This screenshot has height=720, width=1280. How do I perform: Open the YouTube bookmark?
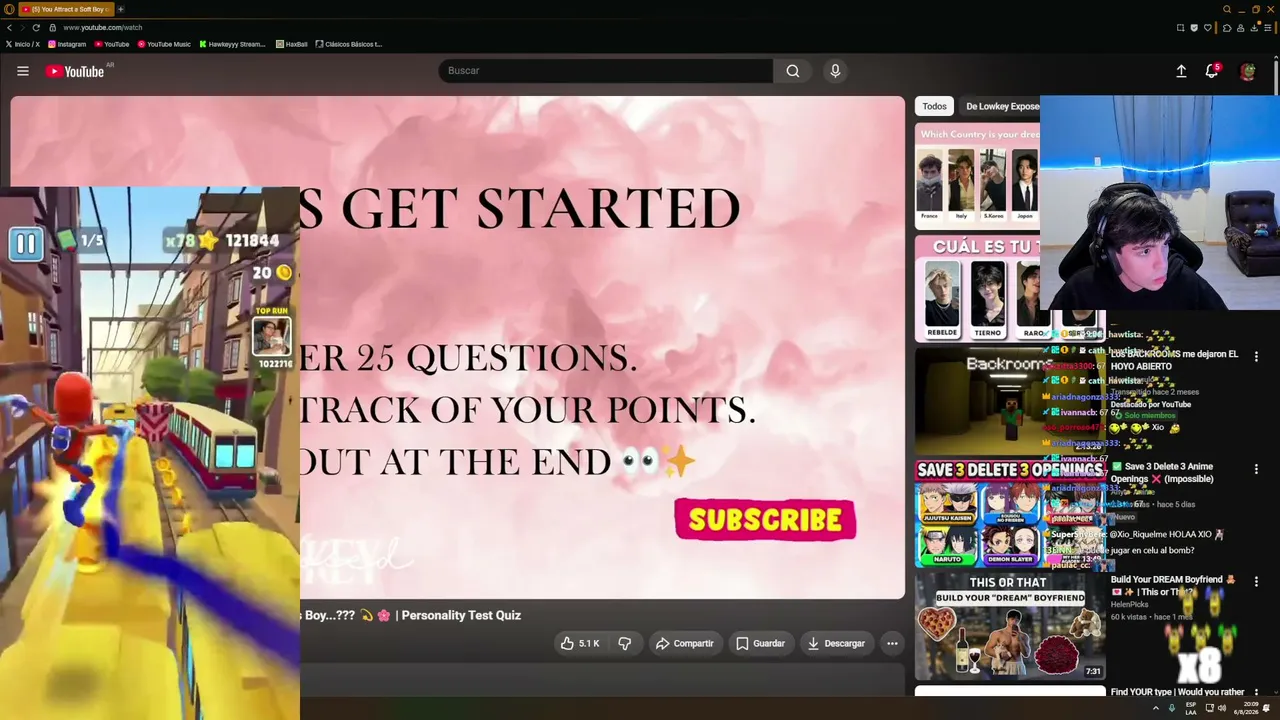[x=112, y=44]
